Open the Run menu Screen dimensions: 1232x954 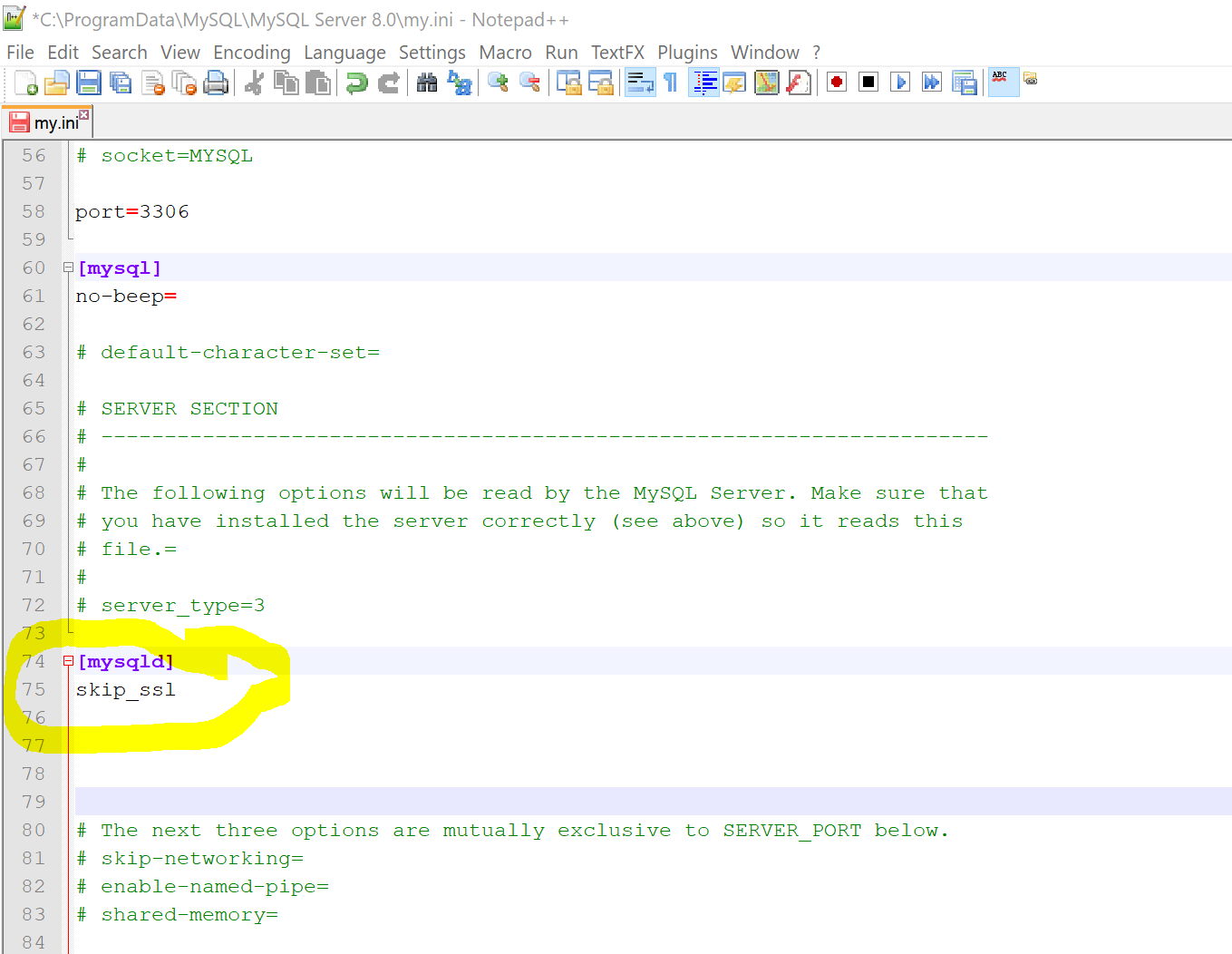(561, 53)
